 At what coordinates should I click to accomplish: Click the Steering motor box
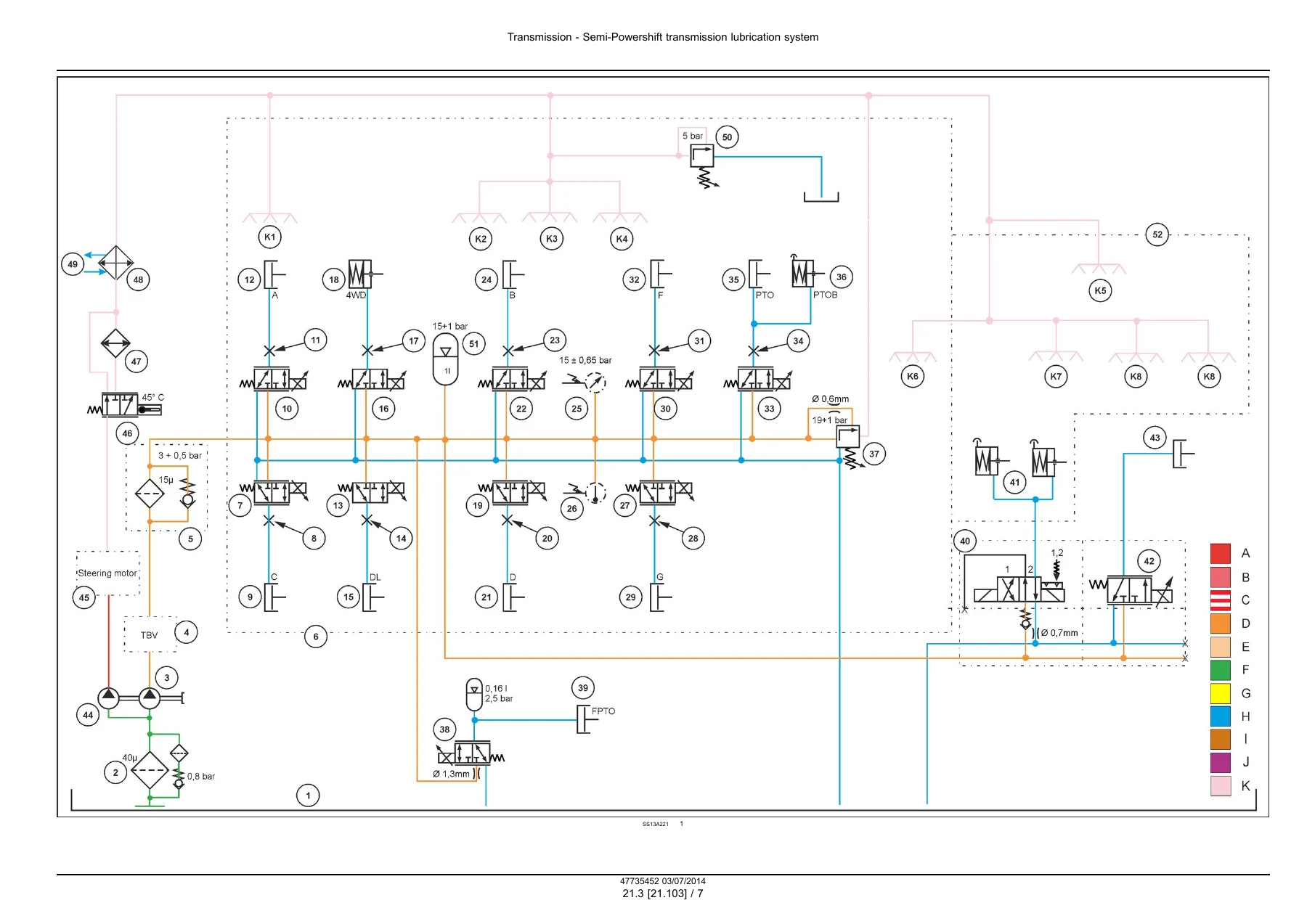[107, 573]
